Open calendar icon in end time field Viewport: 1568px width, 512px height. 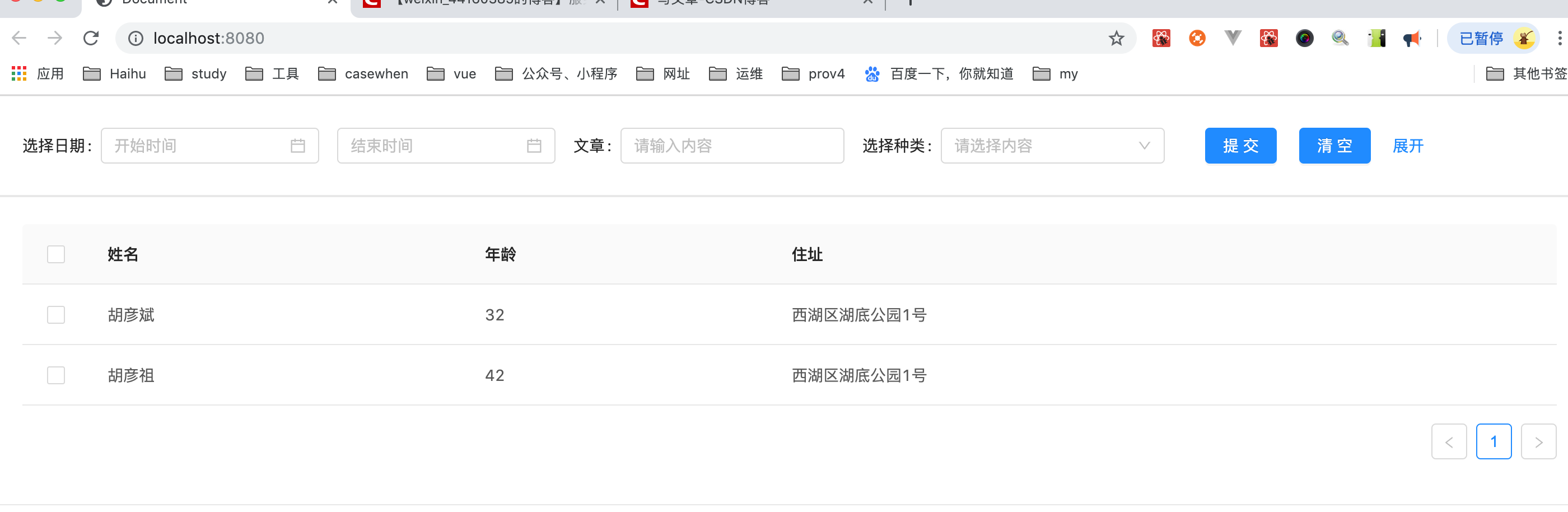[534, 146]
